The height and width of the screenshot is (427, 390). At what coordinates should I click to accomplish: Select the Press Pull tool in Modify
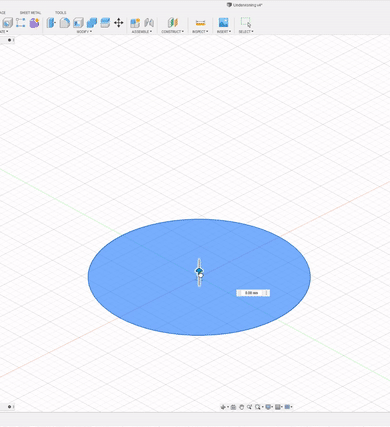(51, 23)
